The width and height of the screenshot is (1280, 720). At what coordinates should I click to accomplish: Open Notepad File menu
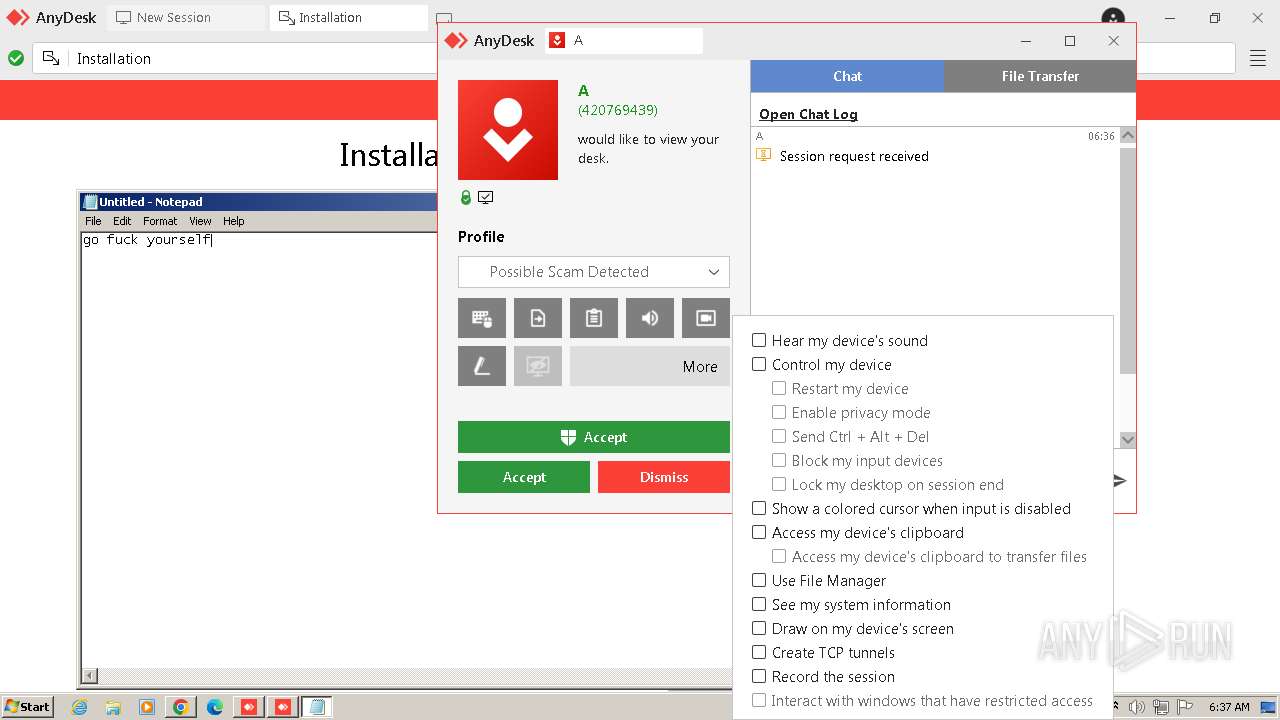(x=93, y=221)
